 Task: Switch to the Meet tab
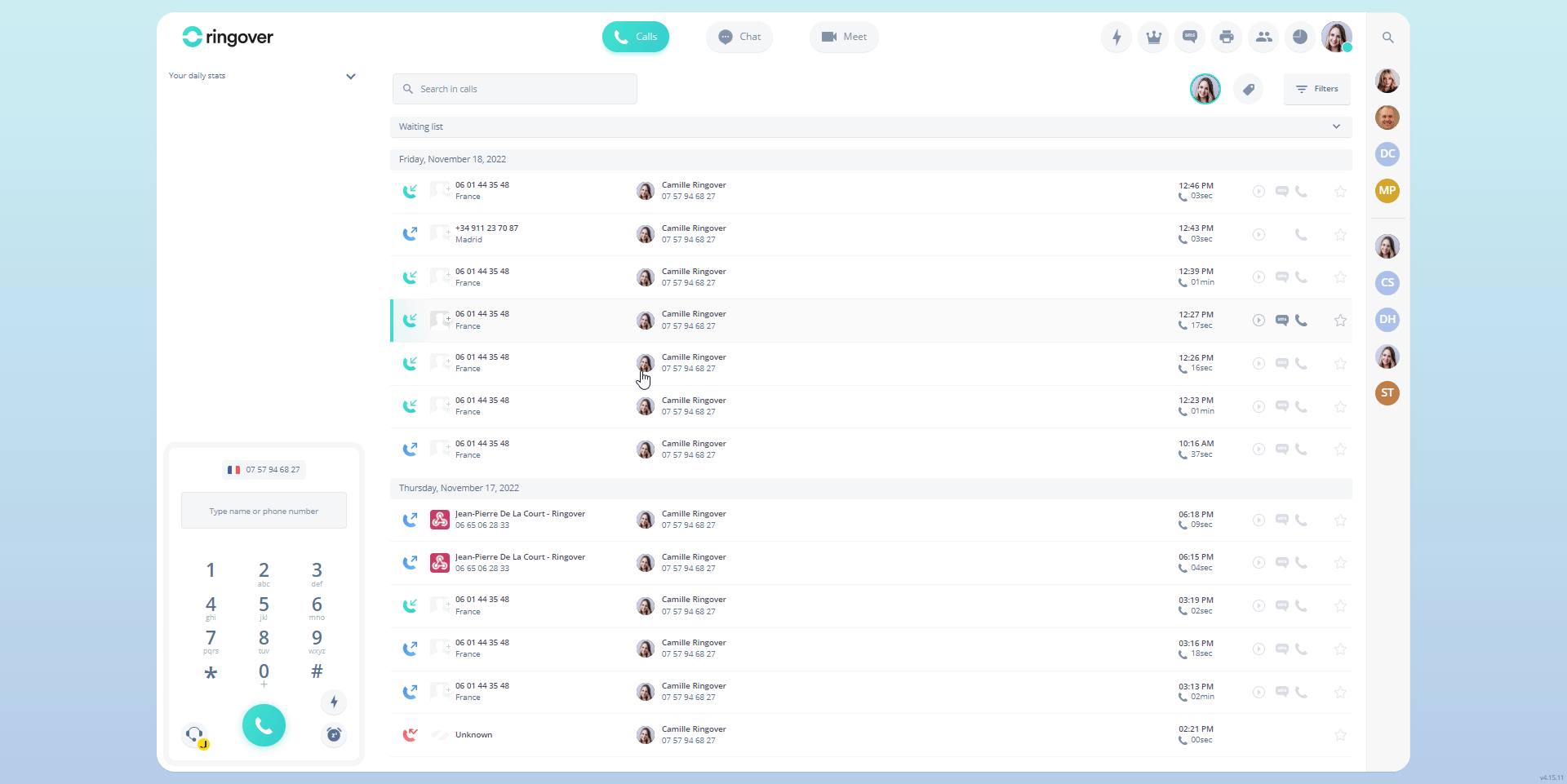844,37
